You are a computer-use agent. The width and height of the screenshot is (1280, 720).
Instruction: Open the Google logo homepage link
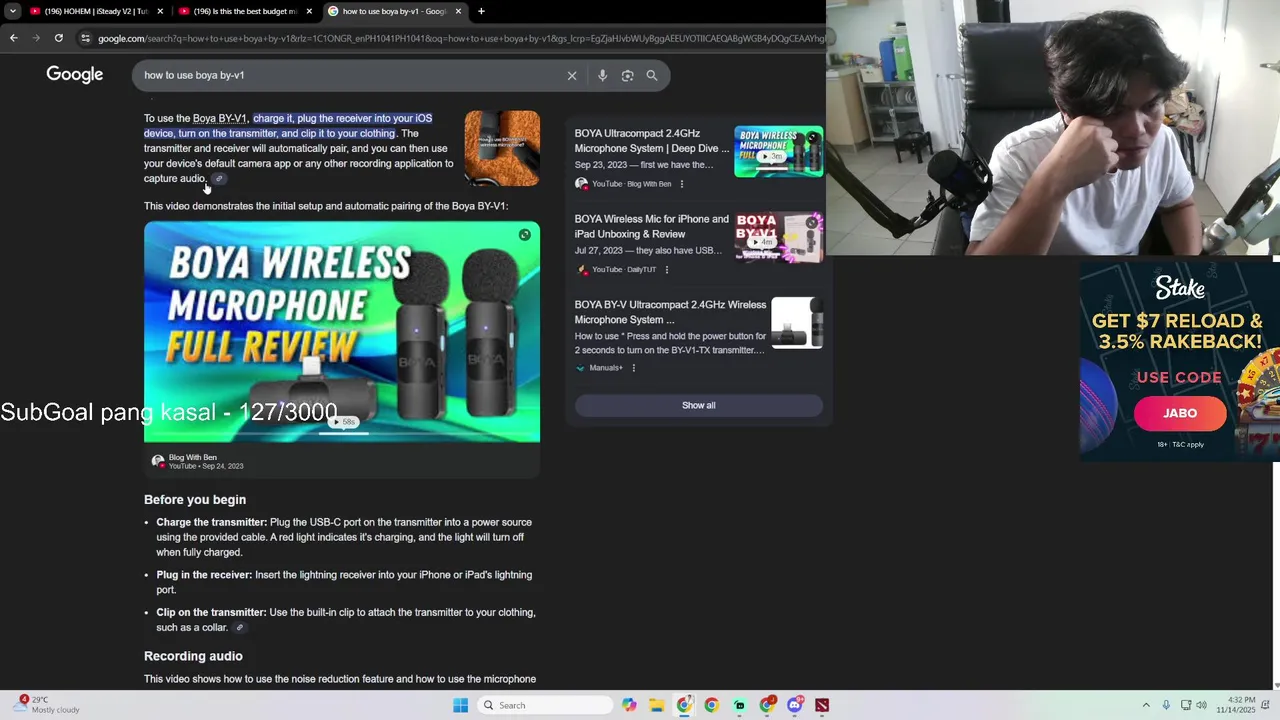(75, 75)
